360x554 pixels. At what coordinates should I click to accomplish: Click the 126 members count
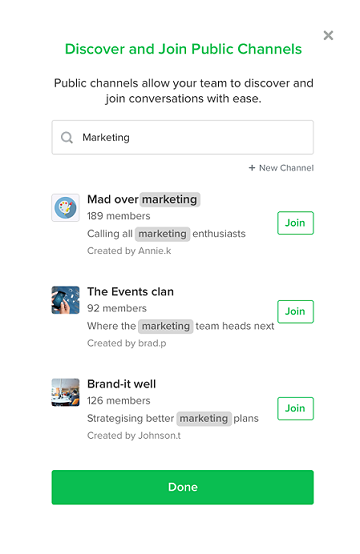pos(119,400)
